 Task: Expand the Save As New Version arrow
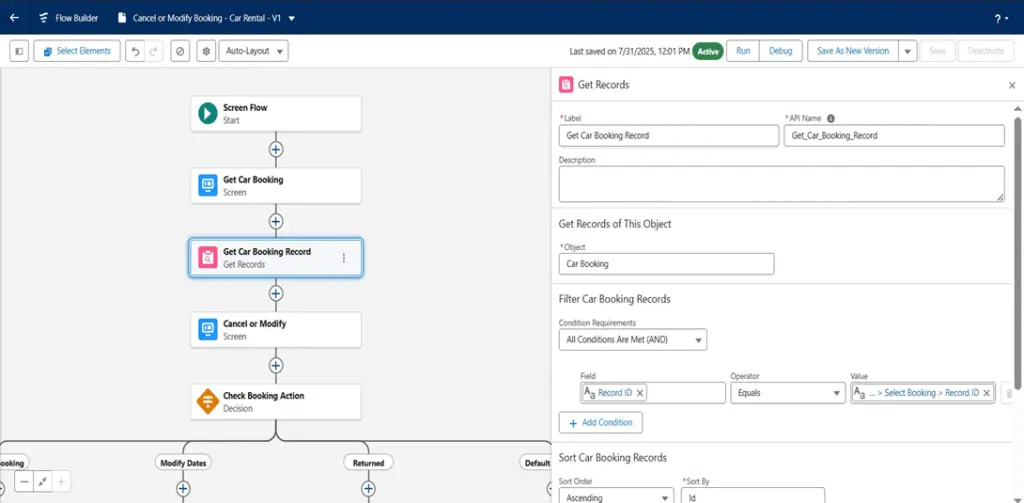click(908, 51)
